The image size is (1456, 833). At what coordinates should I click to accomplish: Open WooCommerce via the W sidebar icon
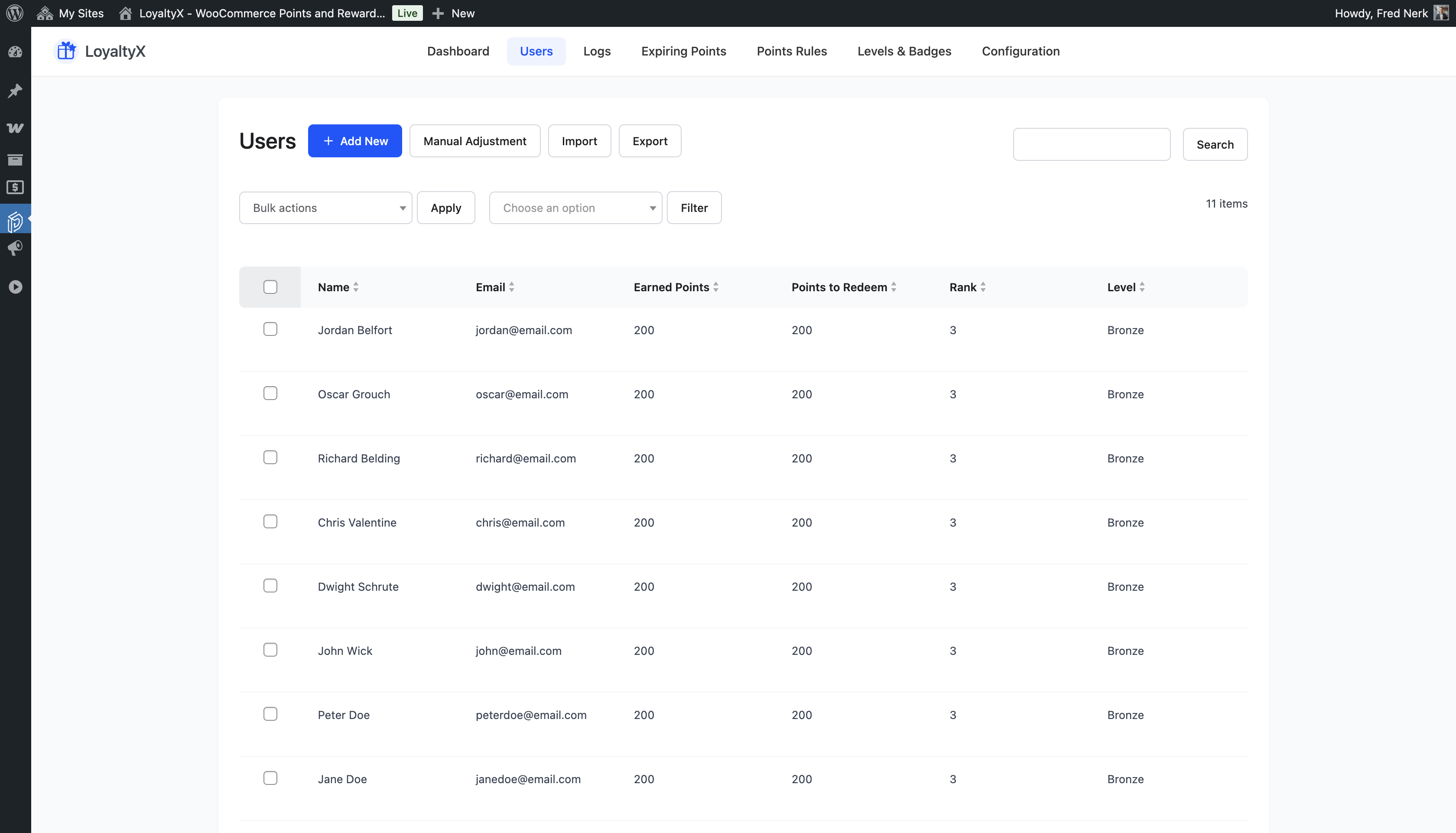pyautogui.click(x=16, y=127)
